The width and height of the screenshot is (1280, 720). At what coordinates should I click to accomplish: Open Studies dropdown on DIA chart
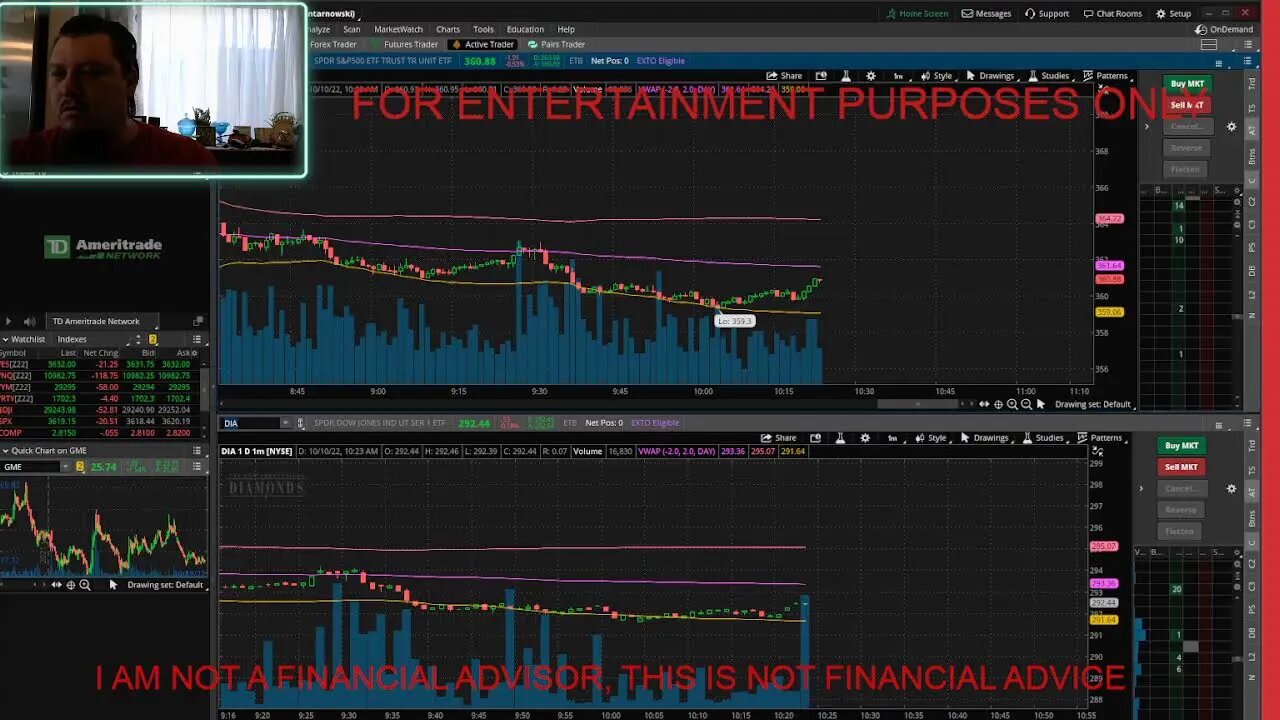click(1043, 438)
